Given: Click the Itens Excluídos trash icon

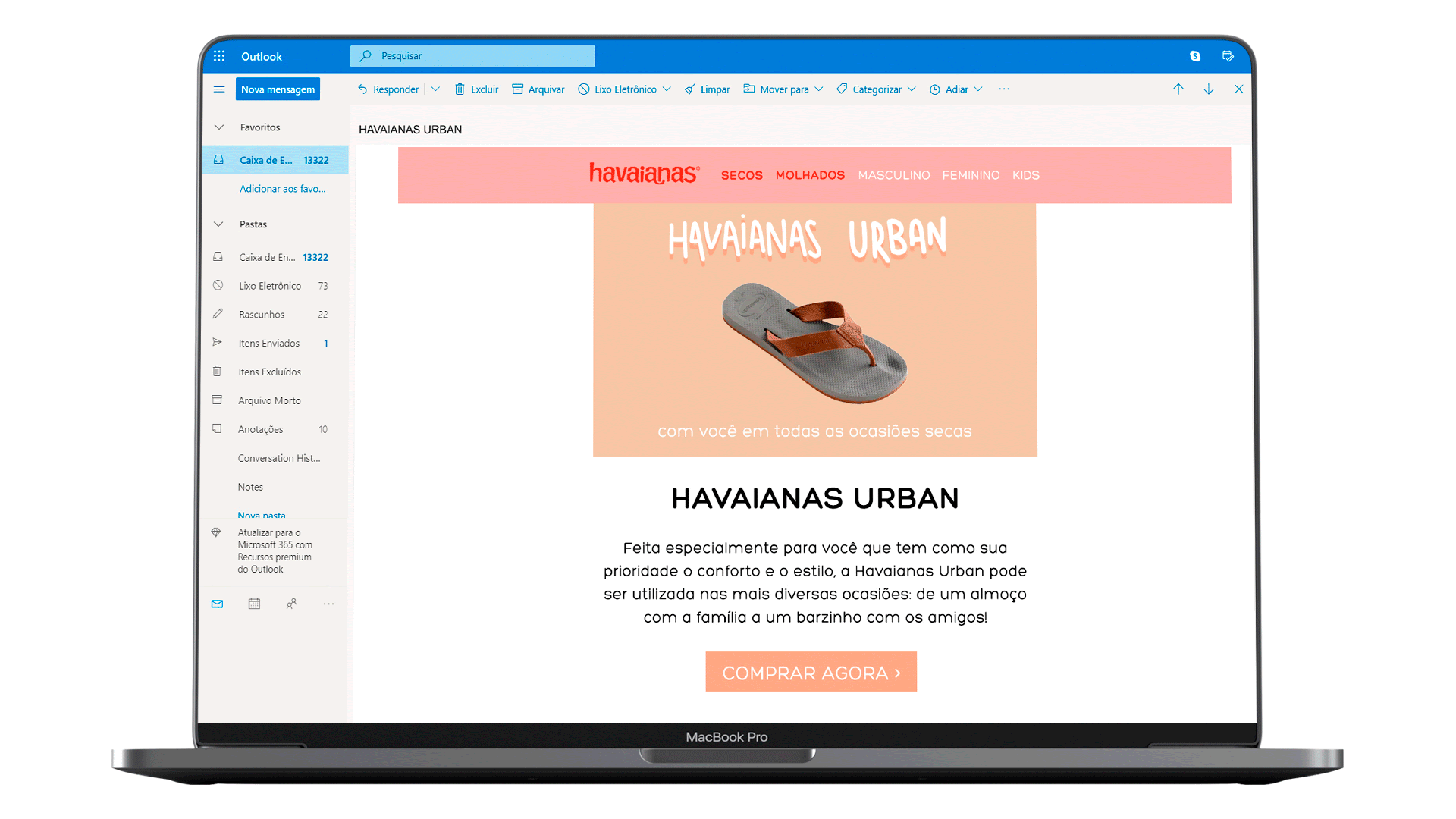Looking at the screenshot, I should pyautogui.click(x=218, y=372).
